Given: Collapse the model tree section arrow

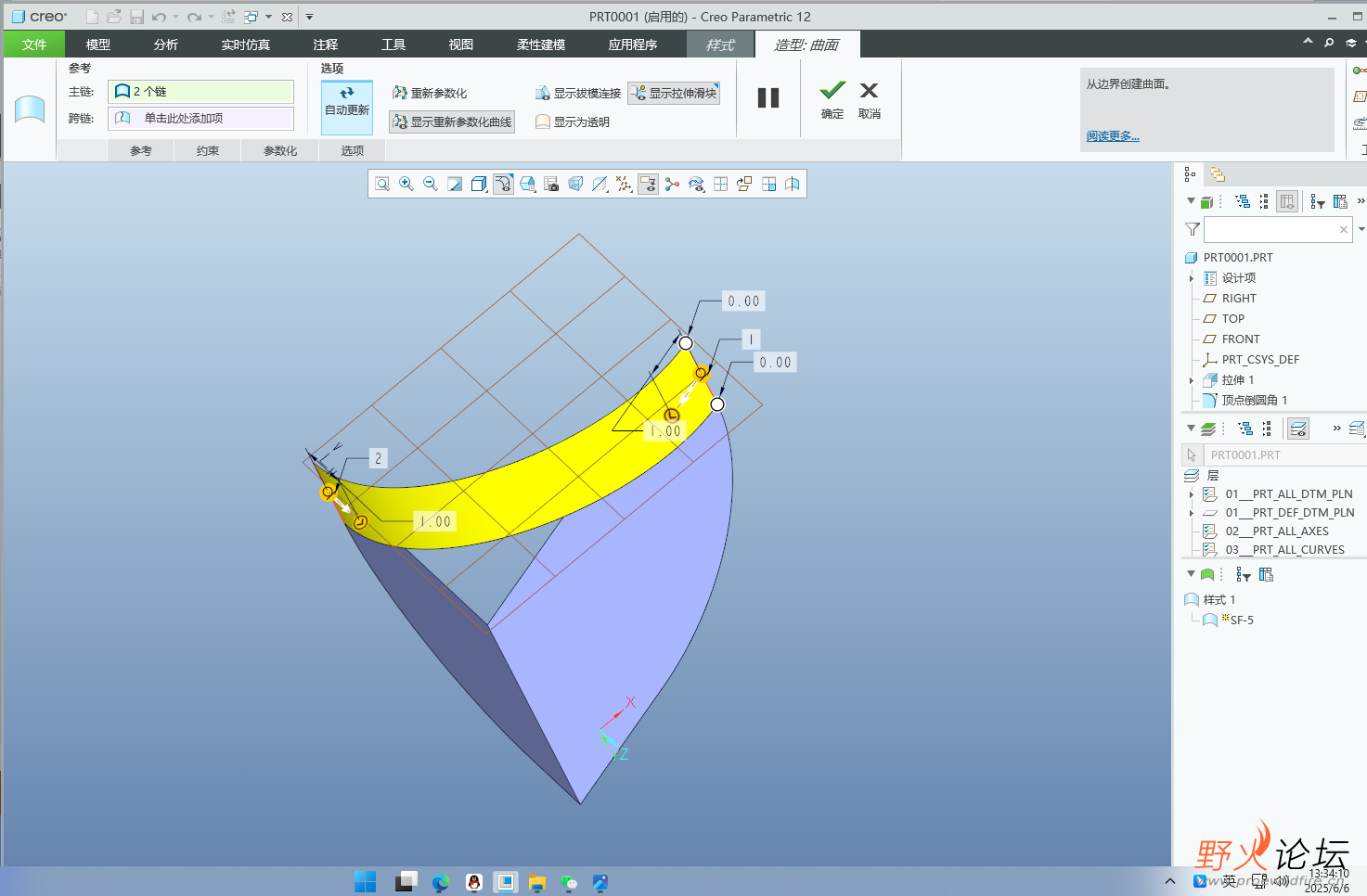Looking at the screenshot, I should tap(1191, 201).
